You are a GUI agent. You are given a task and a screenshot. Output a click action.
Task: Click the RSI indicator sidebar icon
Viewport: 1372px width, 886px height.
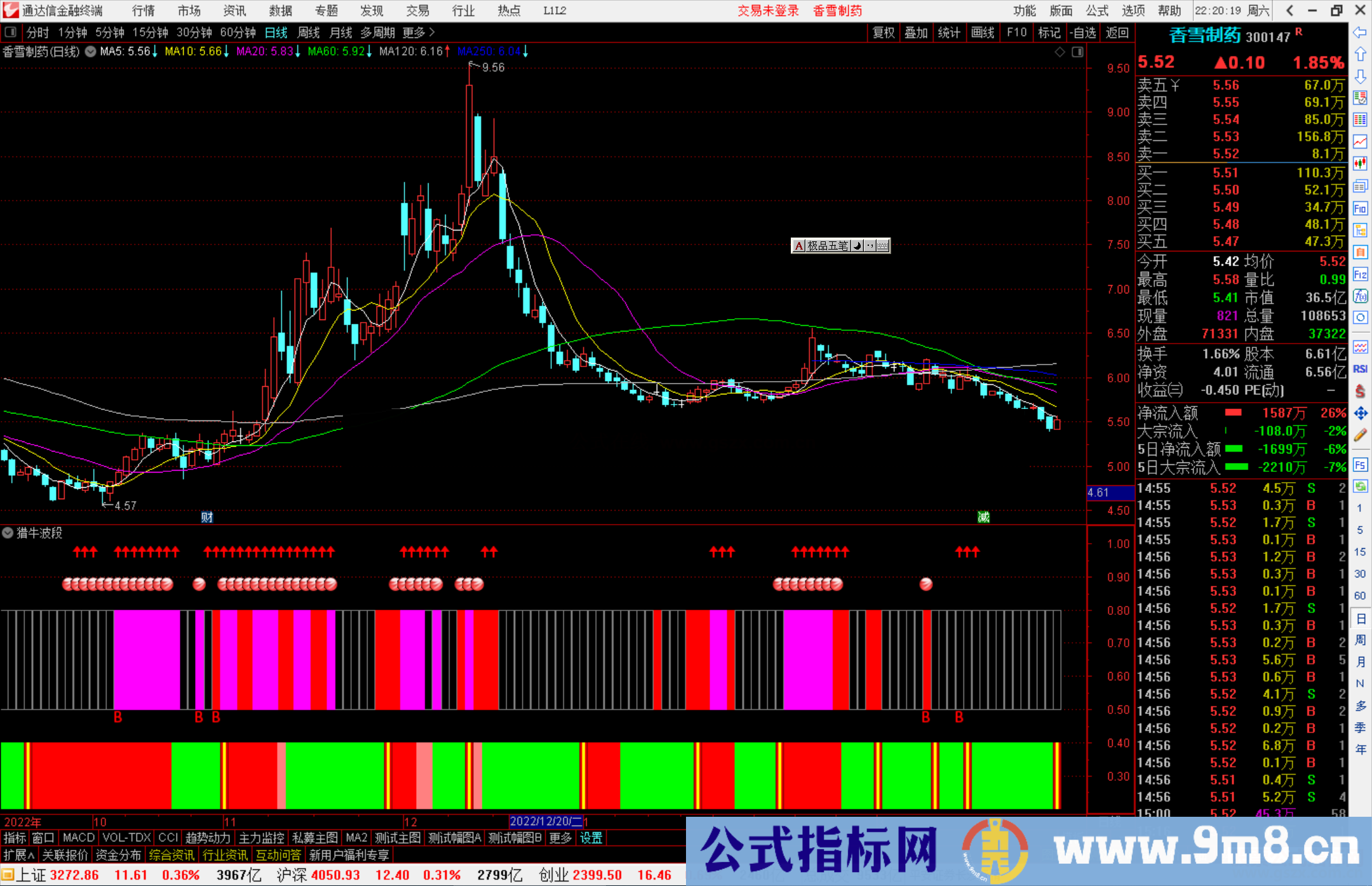click(1359, 369)
